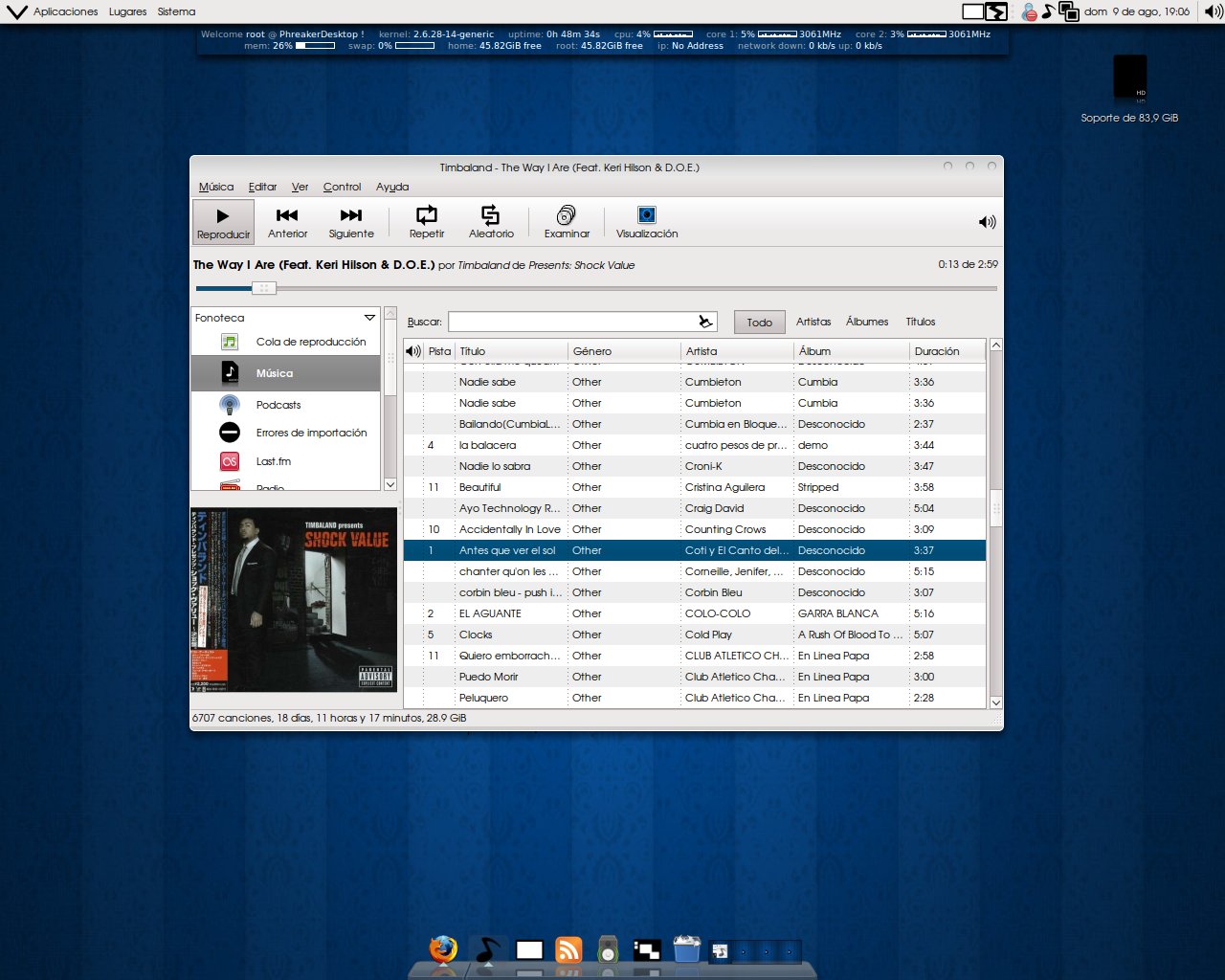Skip to the next track with Siguiente
1225x980 pixels.
coord(351,222)
